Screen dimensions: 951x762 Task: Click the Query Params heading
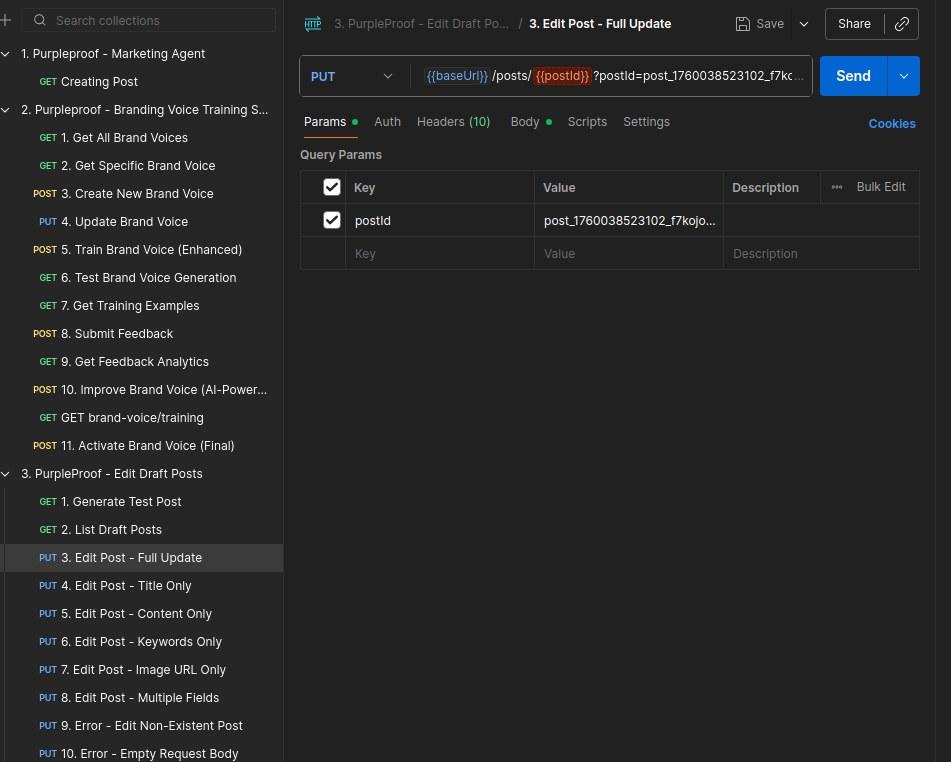(341, 155)
